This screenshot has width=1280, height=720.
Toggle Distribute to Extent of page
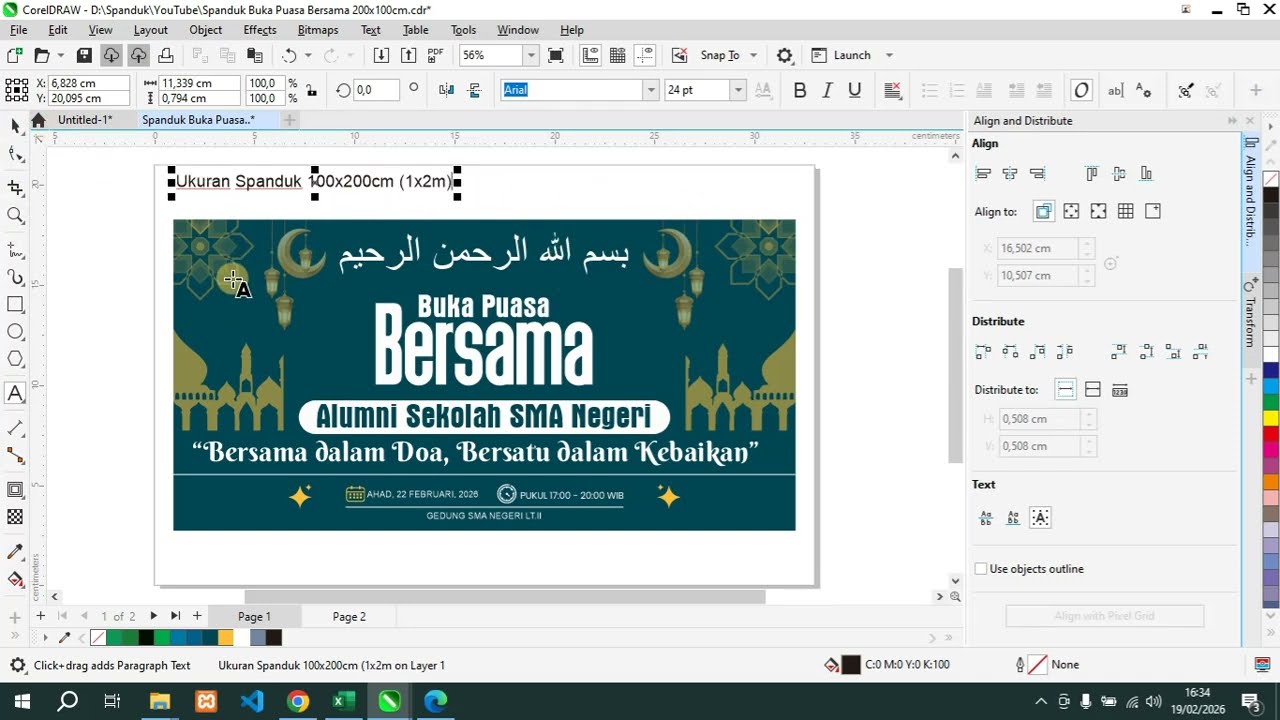(1092, 389)
